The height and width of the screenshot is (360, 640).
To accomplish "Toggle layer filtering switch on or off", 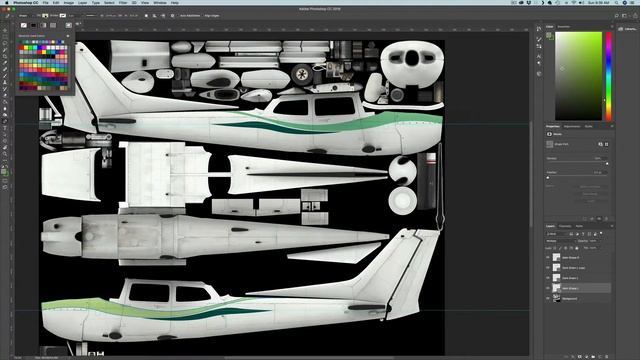I will click(601, 233).
